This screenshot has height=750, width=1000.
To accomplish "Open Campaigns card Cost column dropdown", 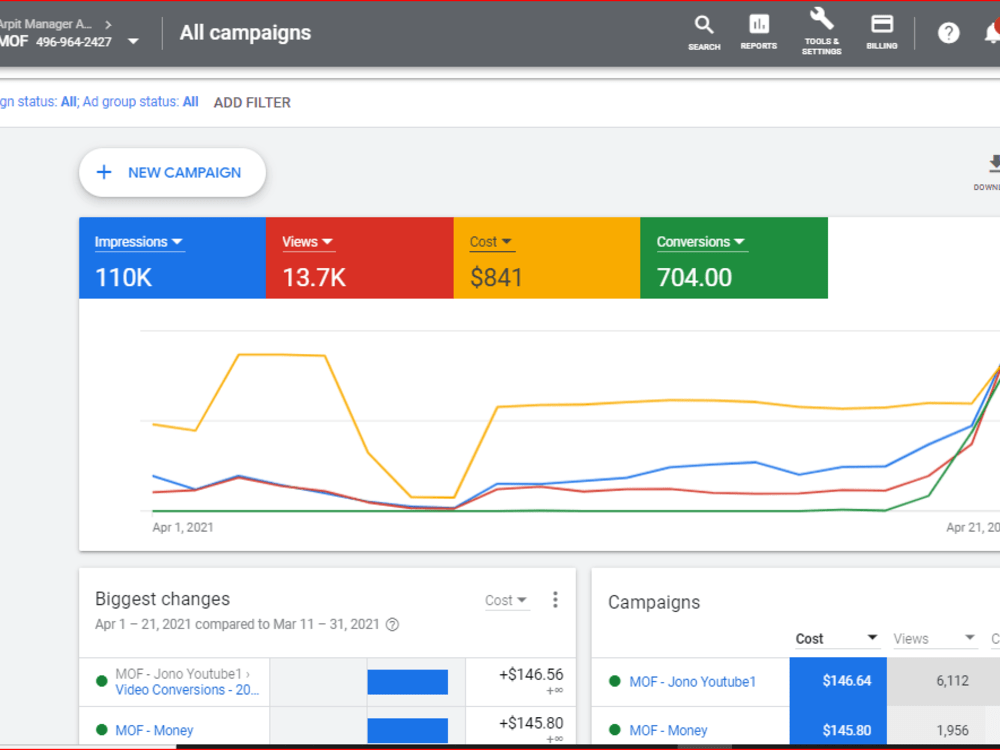I will pyautogui.click(x=837, y=638).
